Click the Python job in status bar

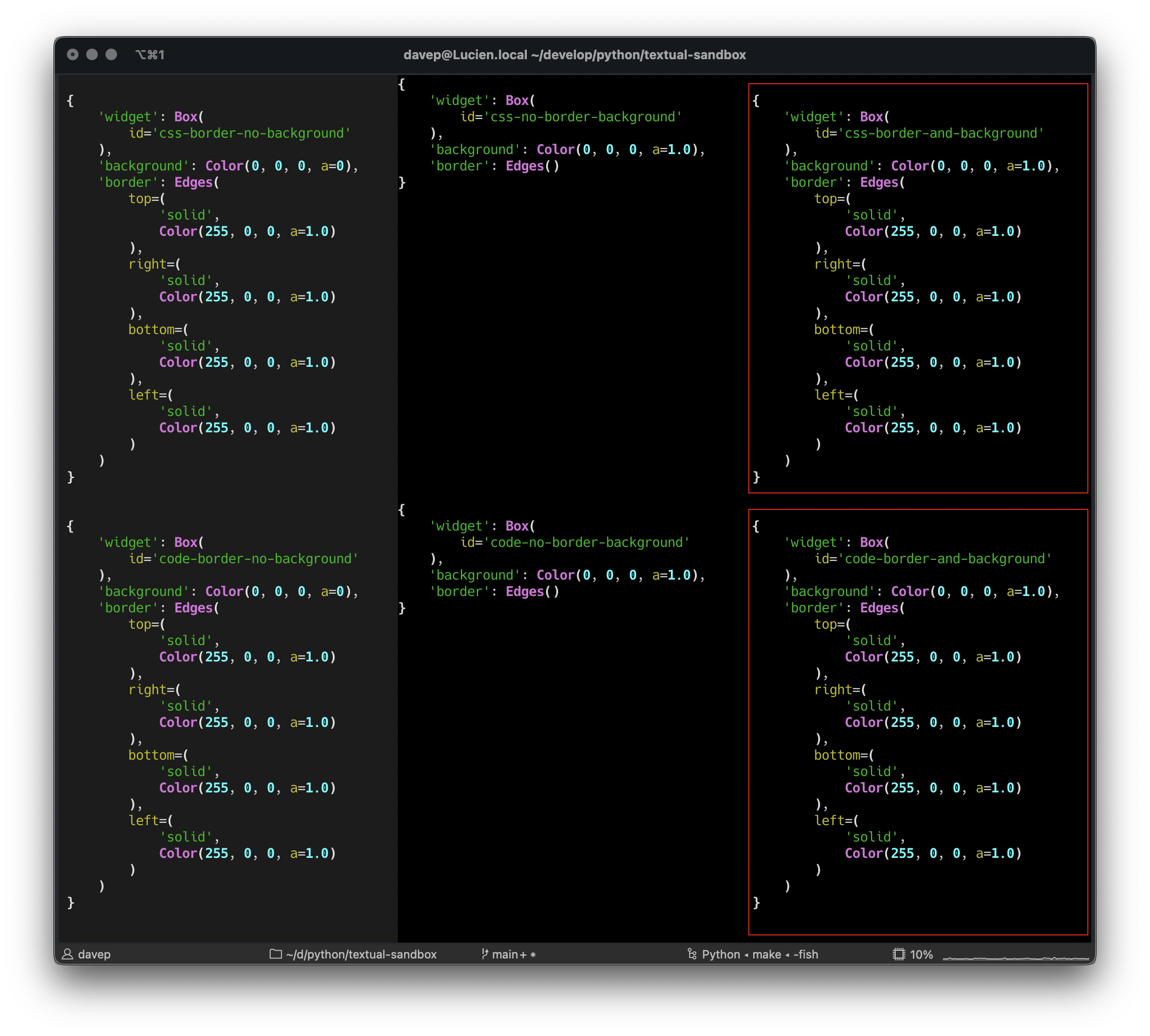pyautogui.click(x=721, y=954)
